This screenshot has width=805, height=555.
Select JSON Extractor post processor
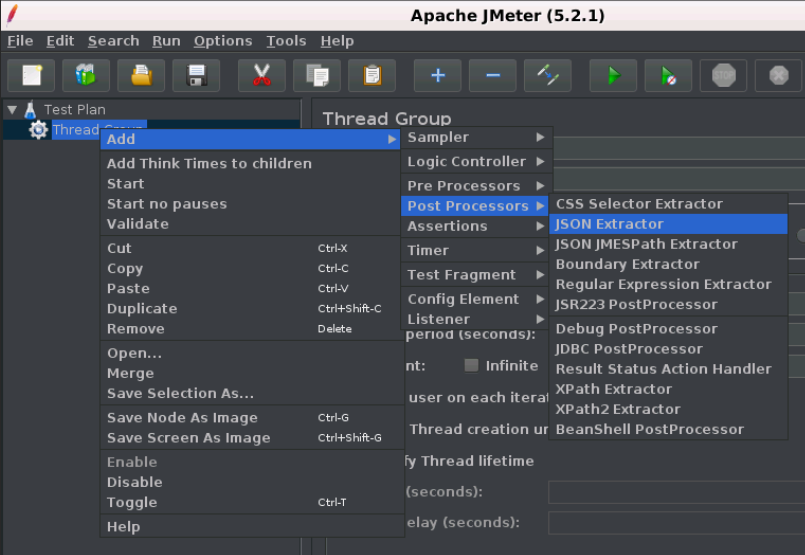[x=668, y=224]
